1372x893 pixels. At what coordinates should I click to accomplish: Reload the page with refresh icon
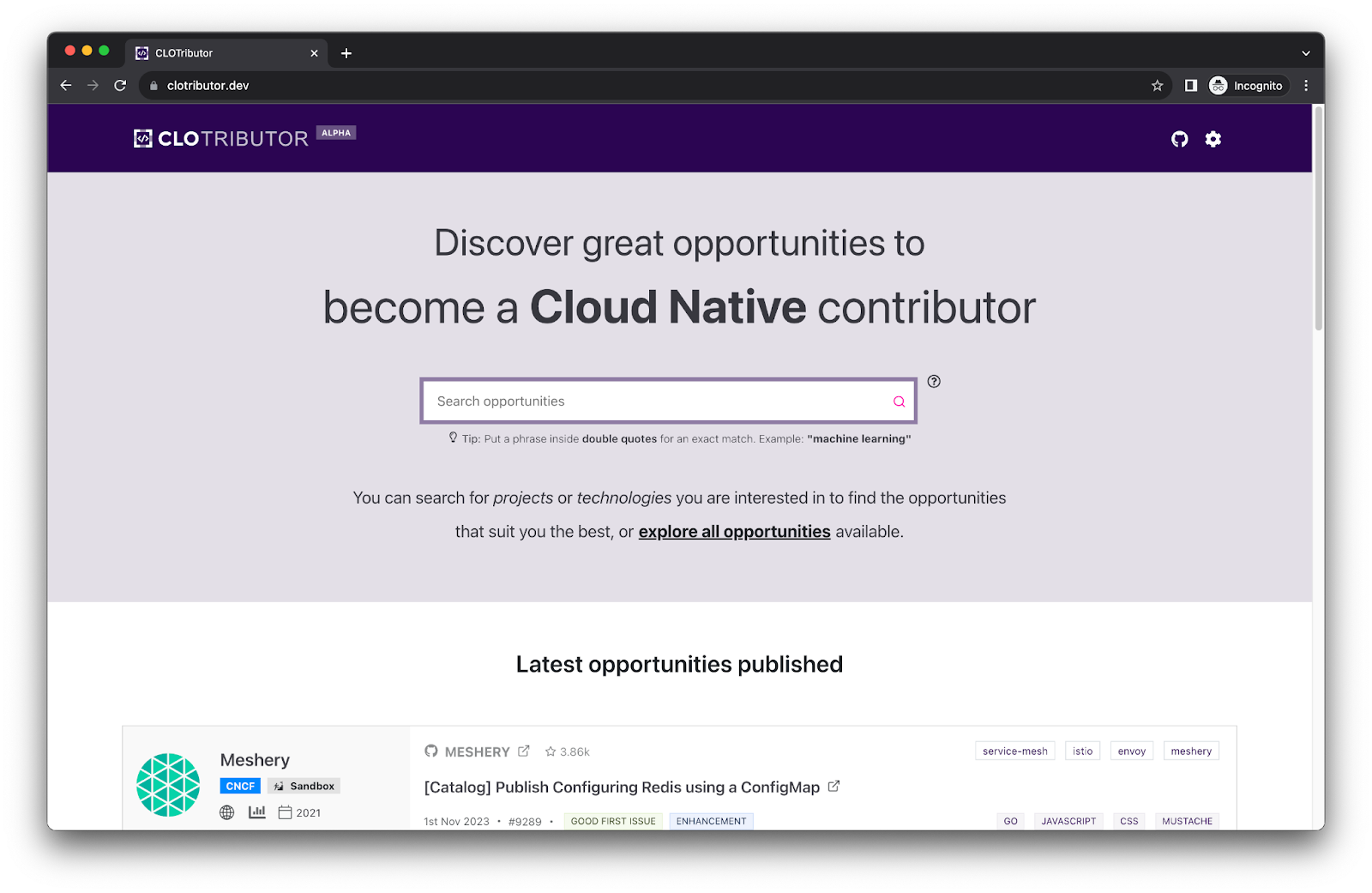120,85
